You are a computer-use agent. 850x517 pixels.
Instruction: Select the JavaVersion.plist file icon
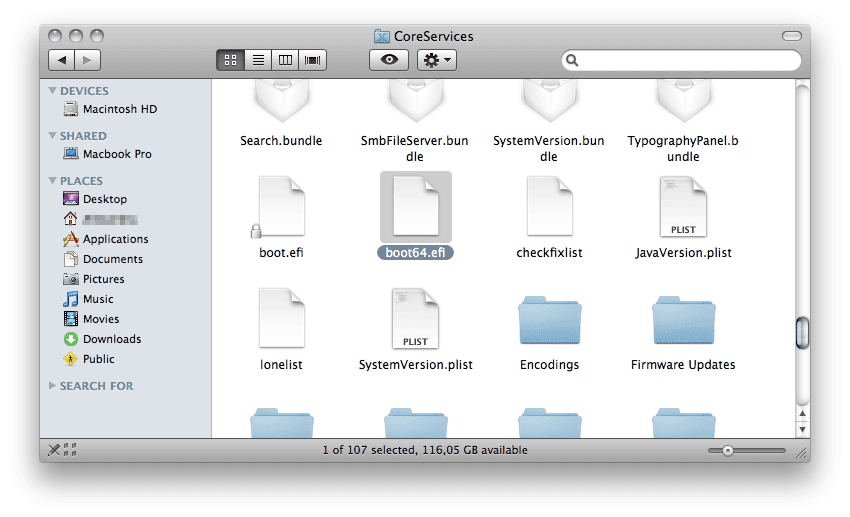click(683, 206)
